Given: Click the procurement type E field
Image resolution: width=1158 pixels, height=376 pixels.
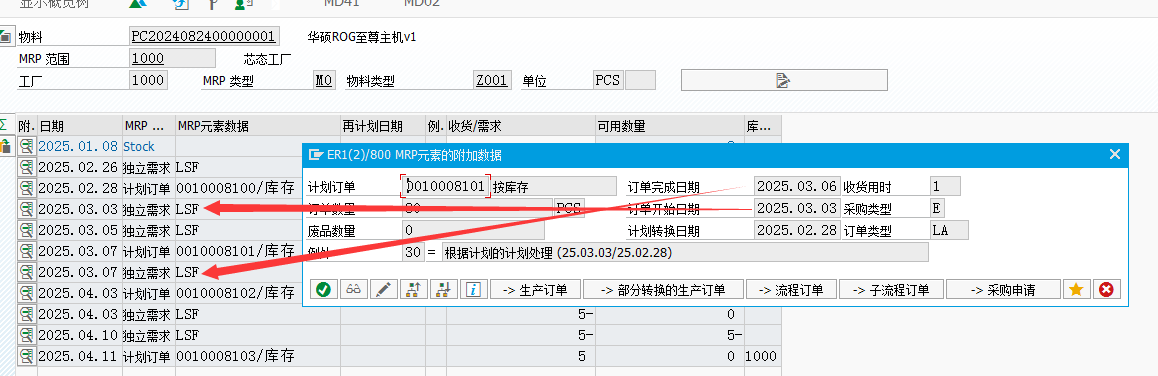Looking at the screenshot, I should coord(936,208).
